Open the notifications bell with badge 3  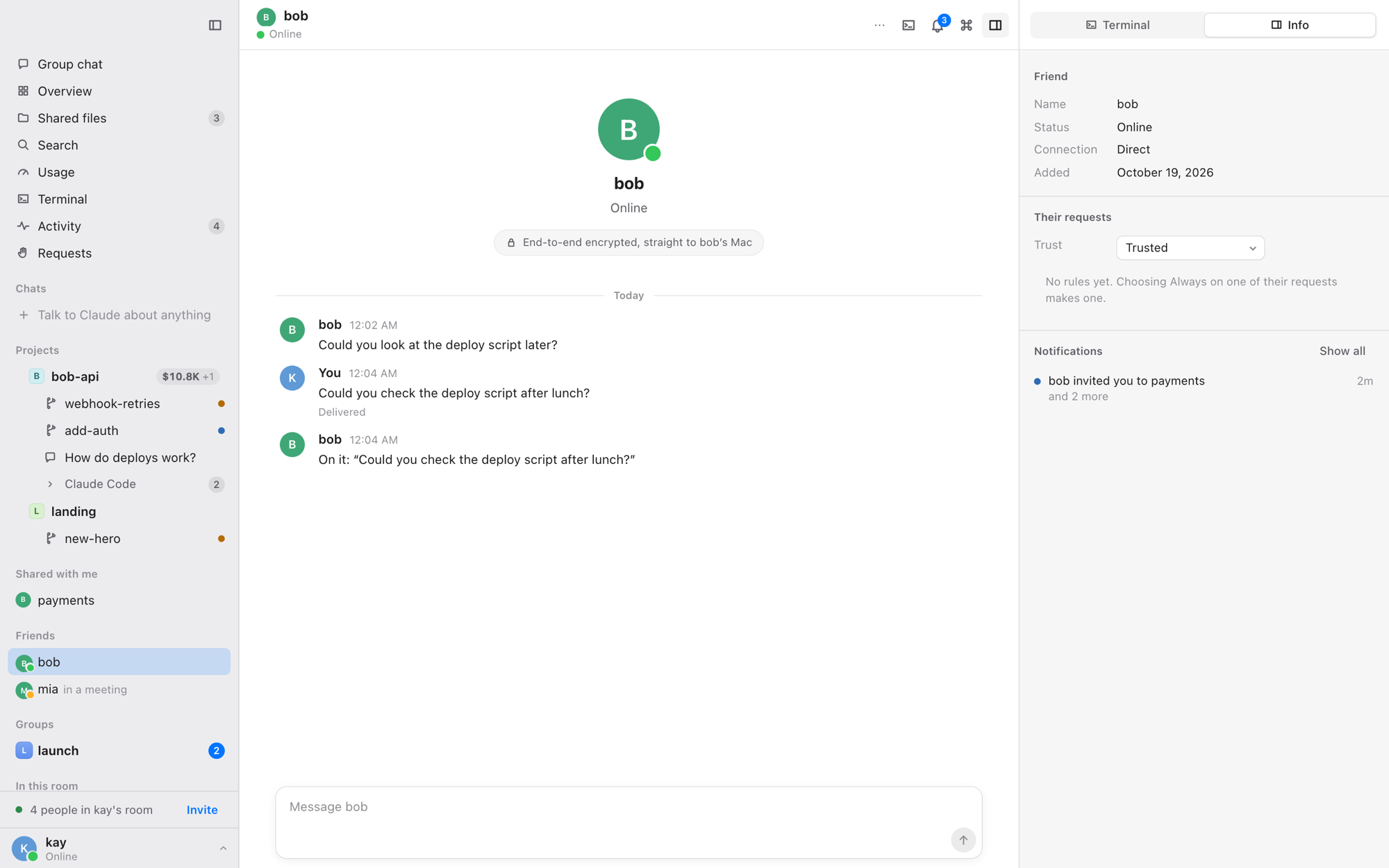click(938, 26)
